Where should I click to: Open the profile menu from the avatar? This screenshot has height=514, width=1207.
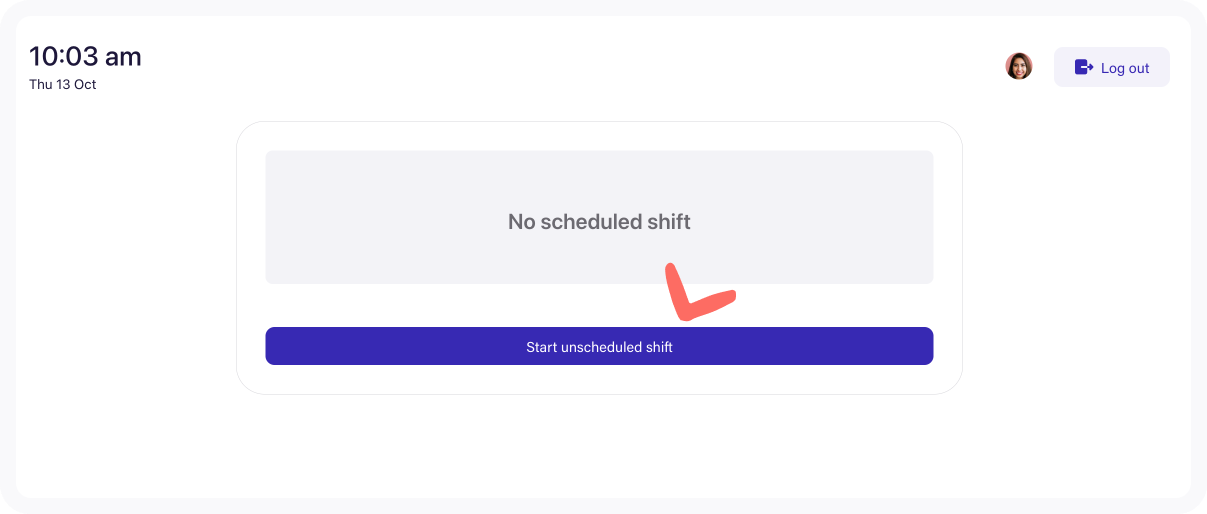coord(1019,66)
